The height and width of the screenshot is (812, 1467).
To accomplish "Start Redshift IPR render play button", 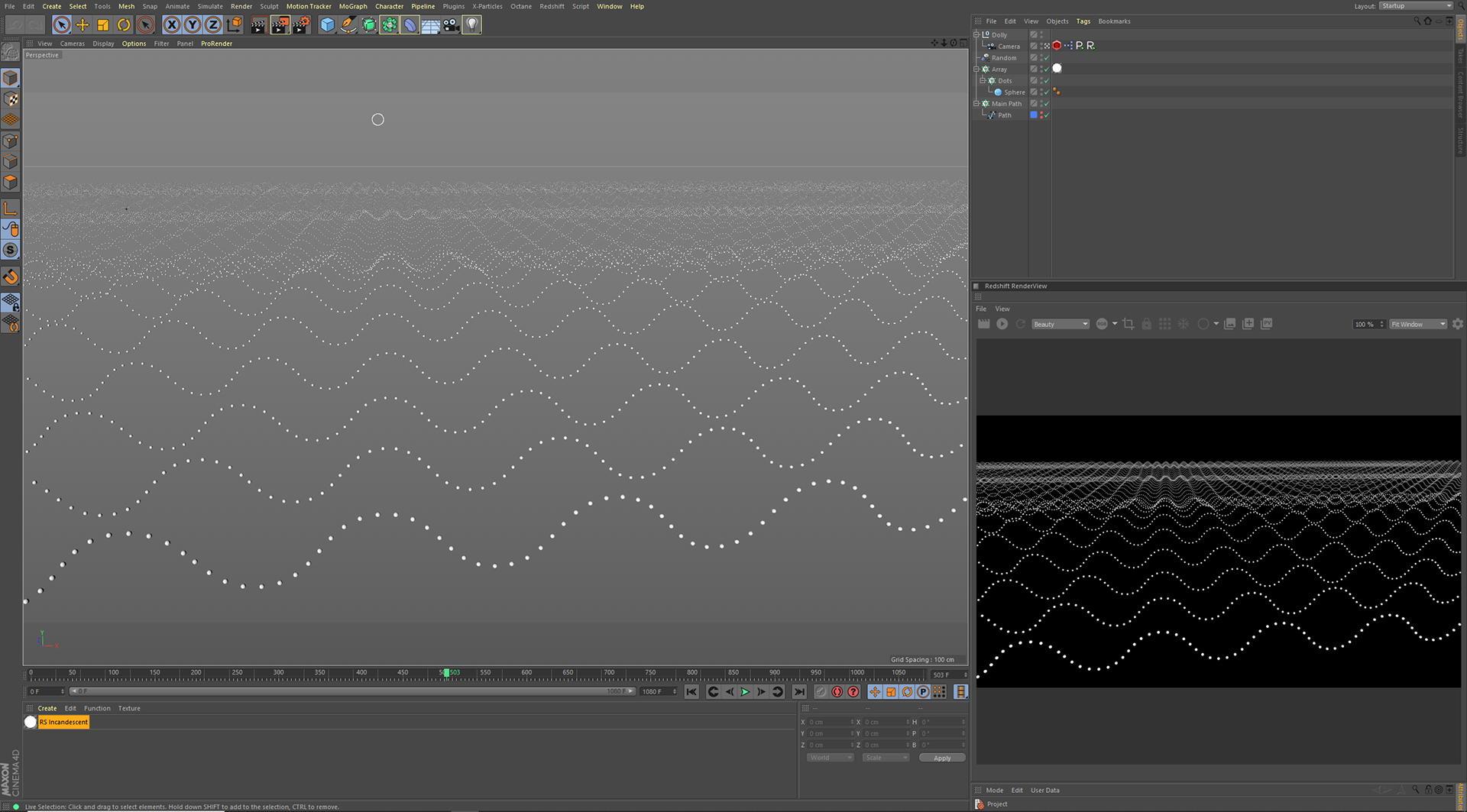I will point(1002,324).
